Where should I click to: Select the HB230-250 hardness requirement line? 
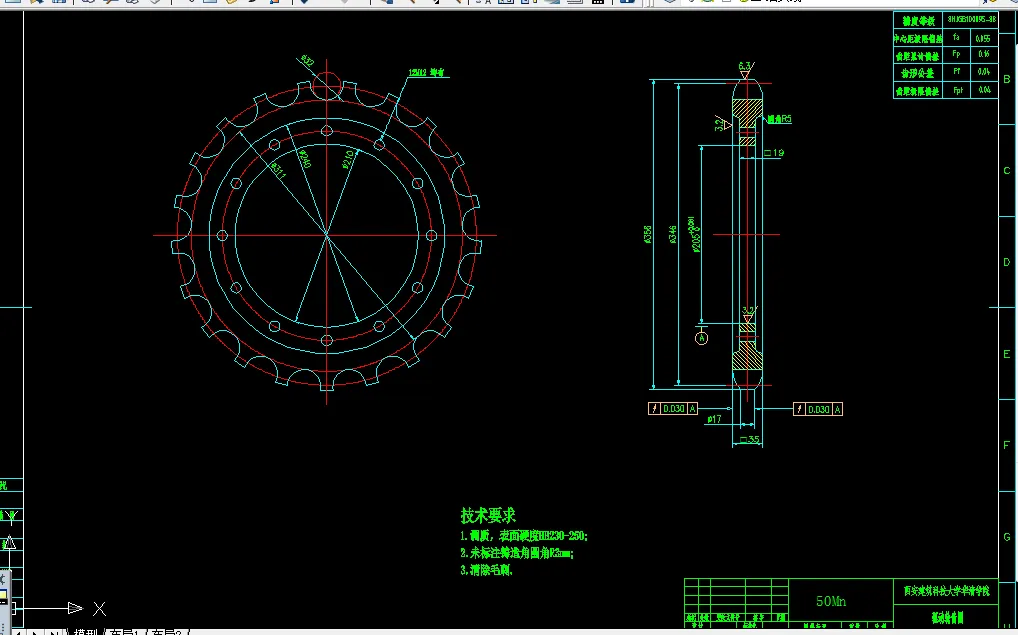coord(524,536)
